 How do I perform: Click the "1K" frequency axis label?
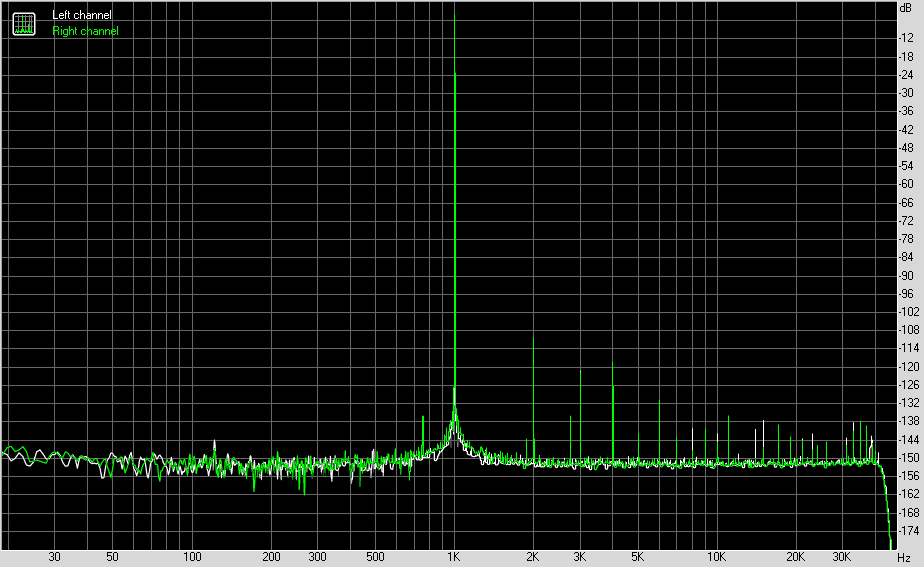click(x=454, y=557)
